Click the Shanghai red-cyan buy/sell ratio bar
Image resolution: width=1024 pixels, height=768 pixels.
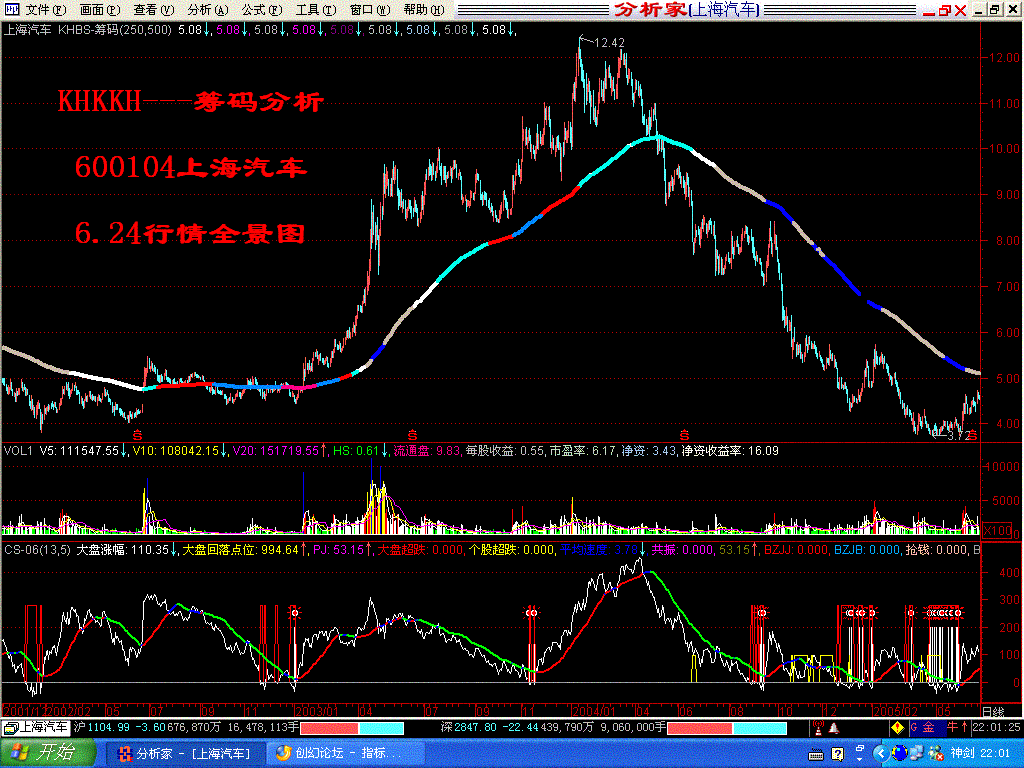(352, 728)
